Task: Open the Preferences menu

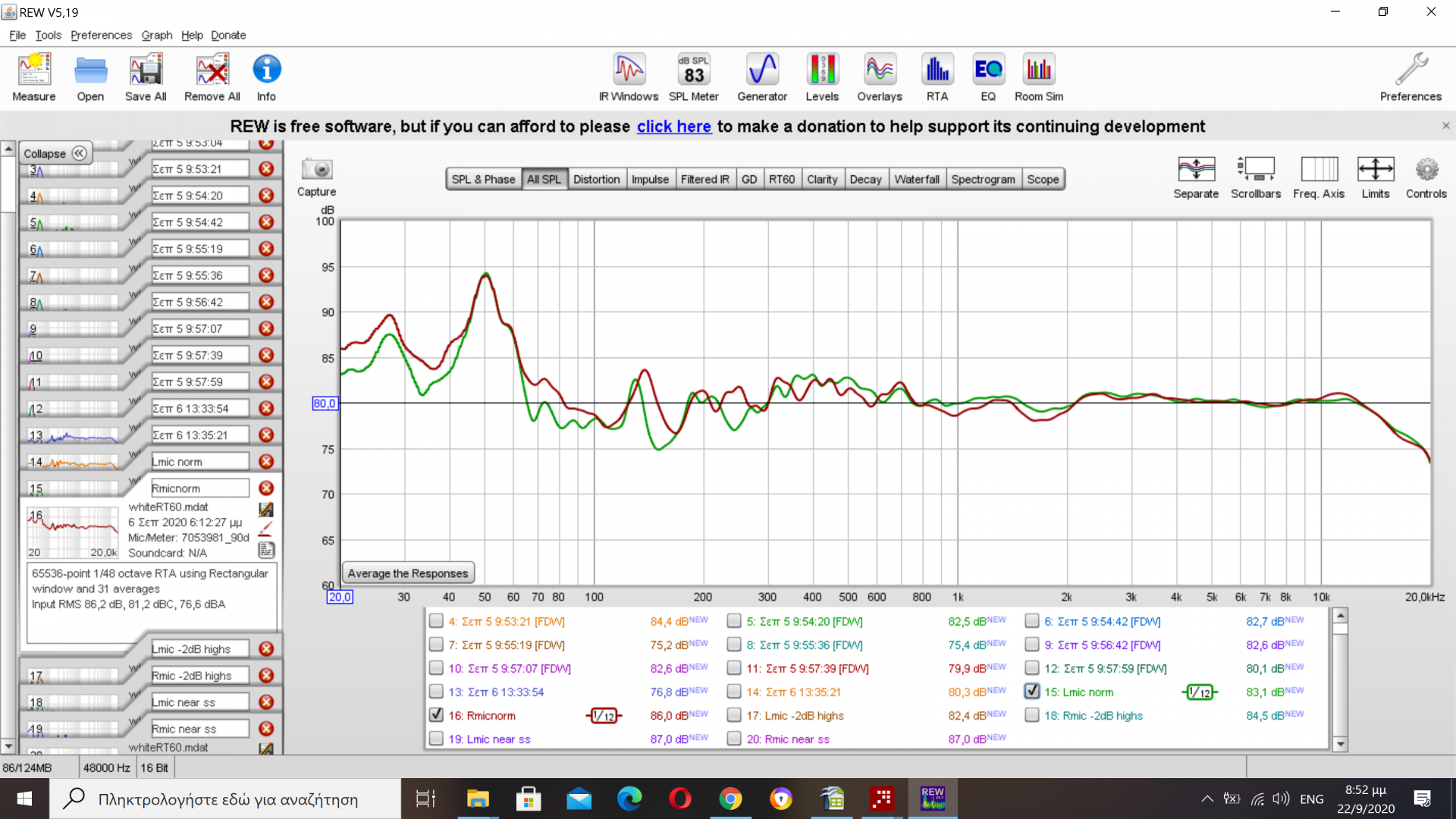Action: pos(101,35)
